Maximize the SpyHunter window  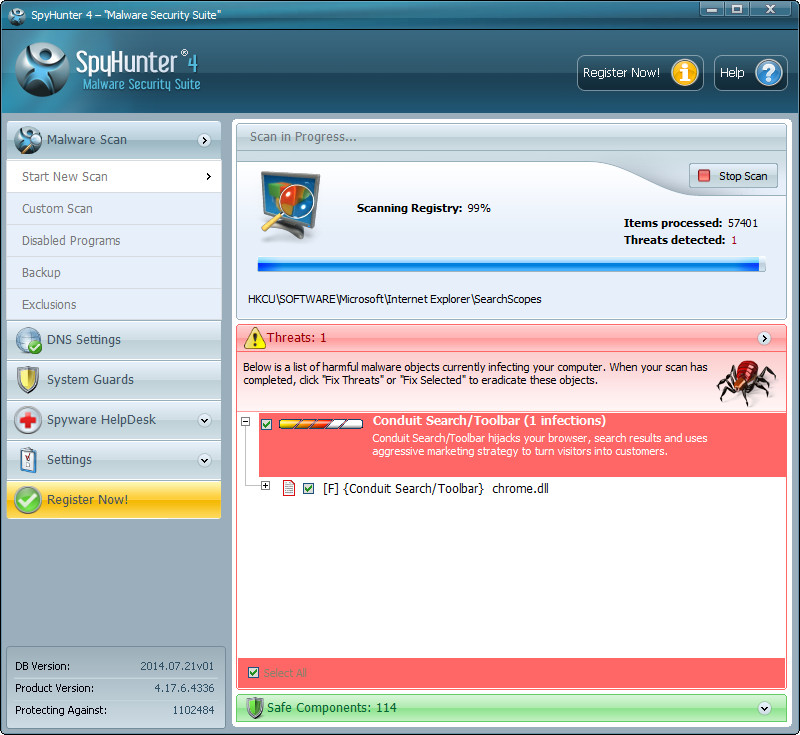[x=737, y=10]
